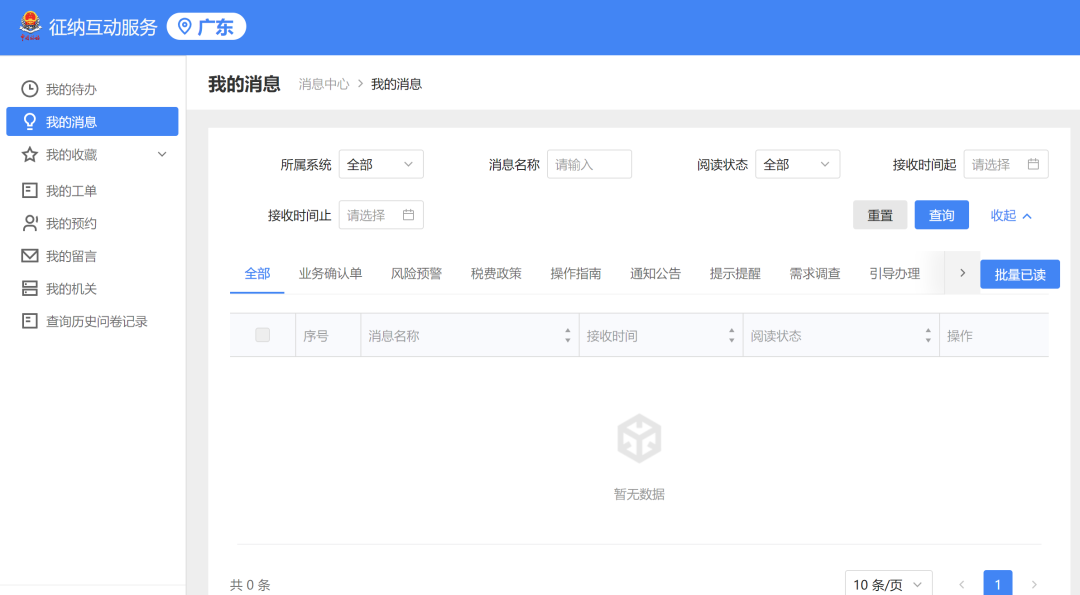Open 我的预约 in the sidebar
Screen dimensions: 1080x595
pyautogui.click(x=92, y=223)
